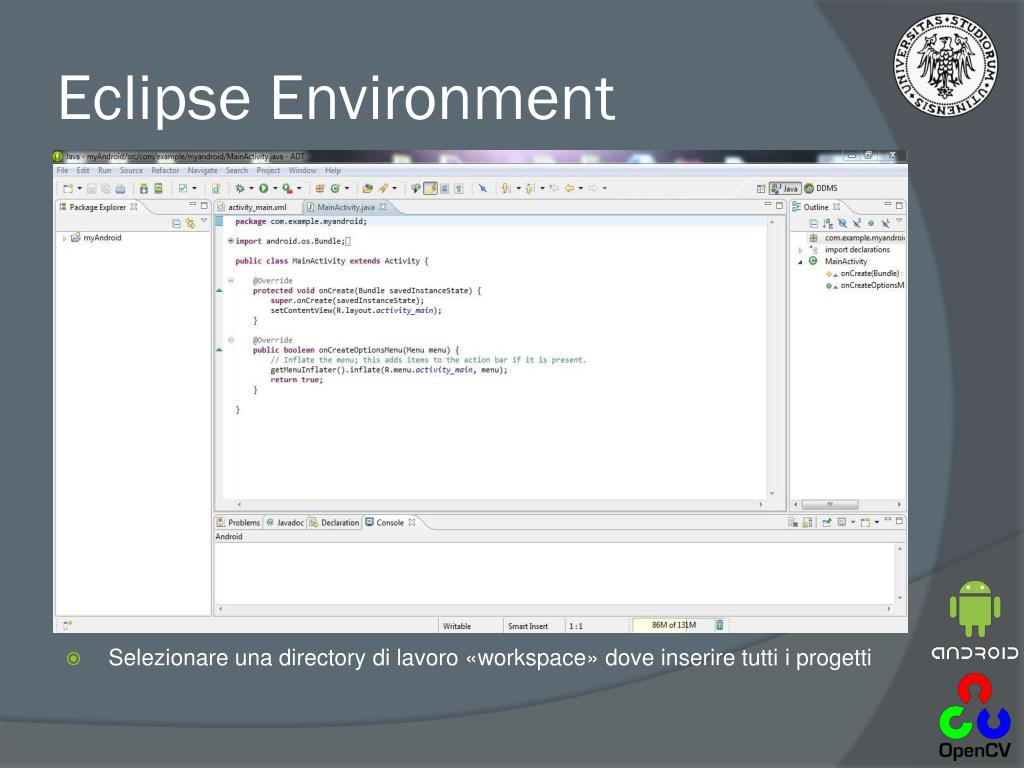Click the Smart Insert status entry

[528, 626]
